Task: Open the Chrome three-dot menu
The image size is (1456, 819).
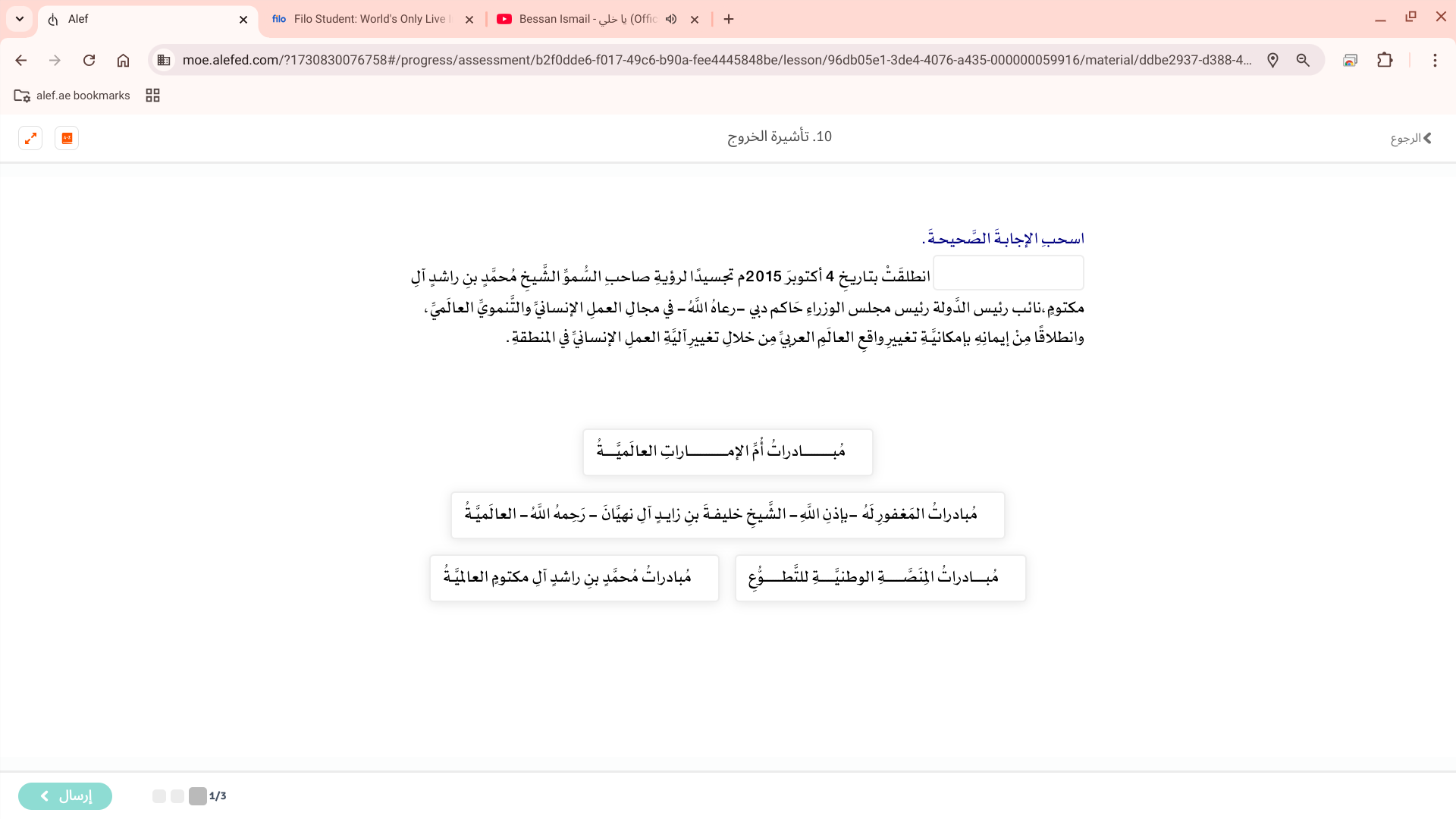Action: point(1435,60)
